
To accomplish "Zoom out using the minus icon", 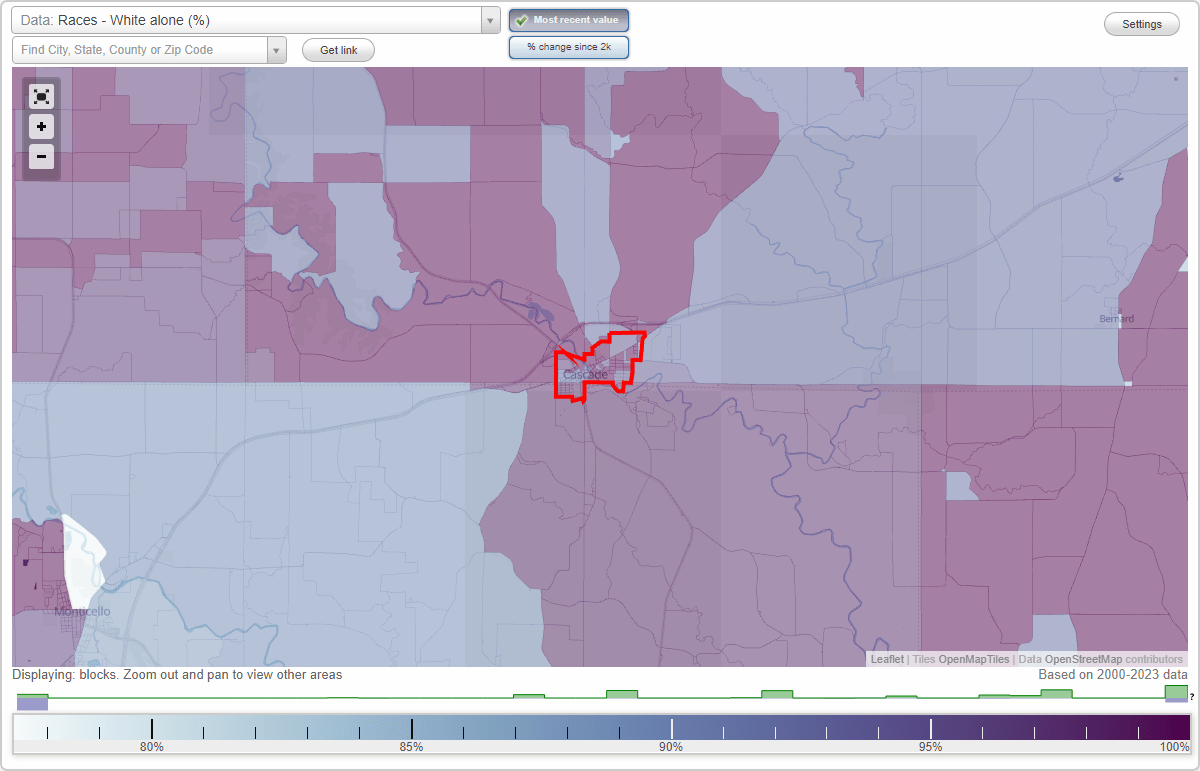I will click(x=41, y=156).
